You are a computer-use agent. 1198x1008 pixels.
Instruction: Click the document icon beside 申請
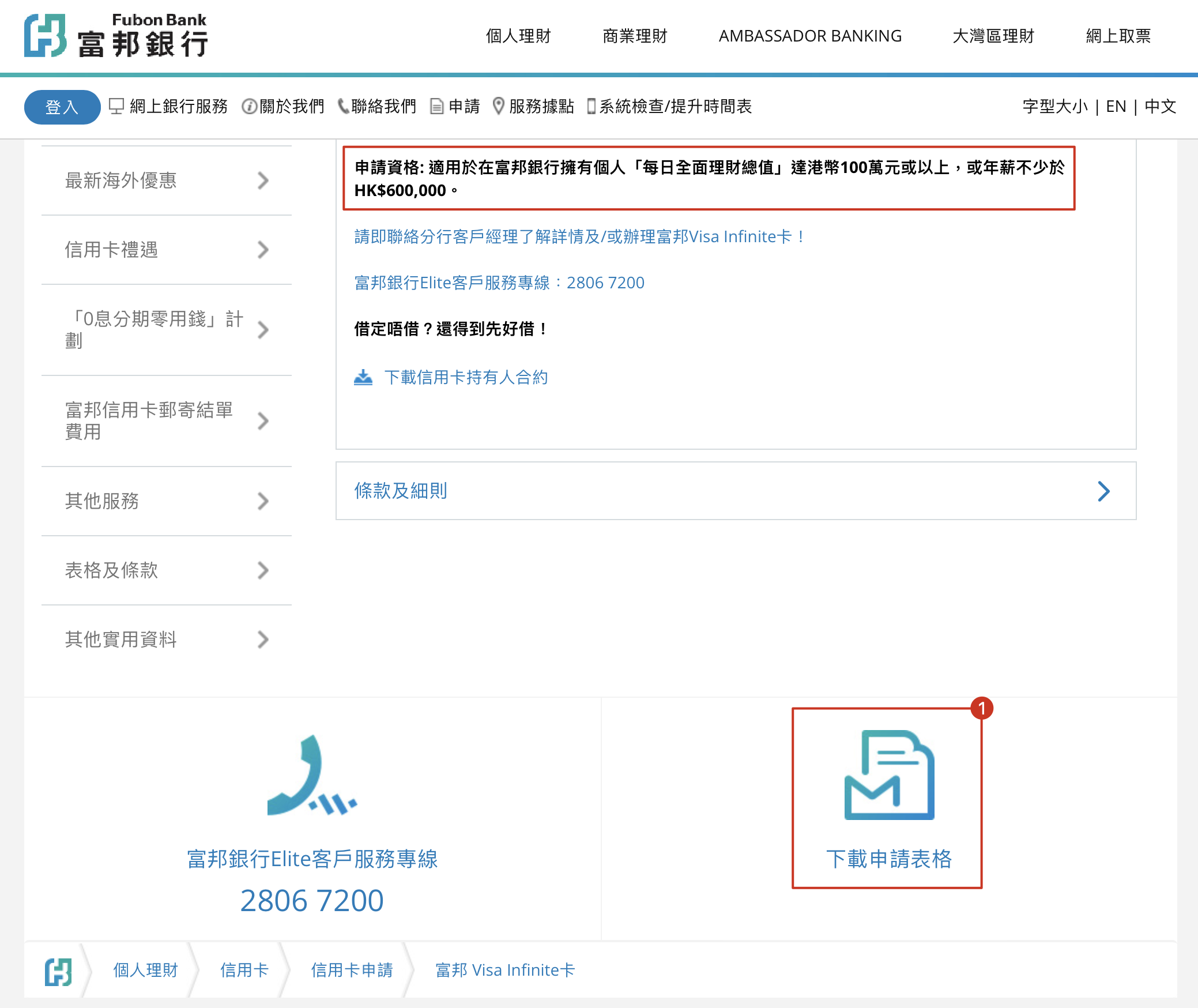[x=437, y=107]
